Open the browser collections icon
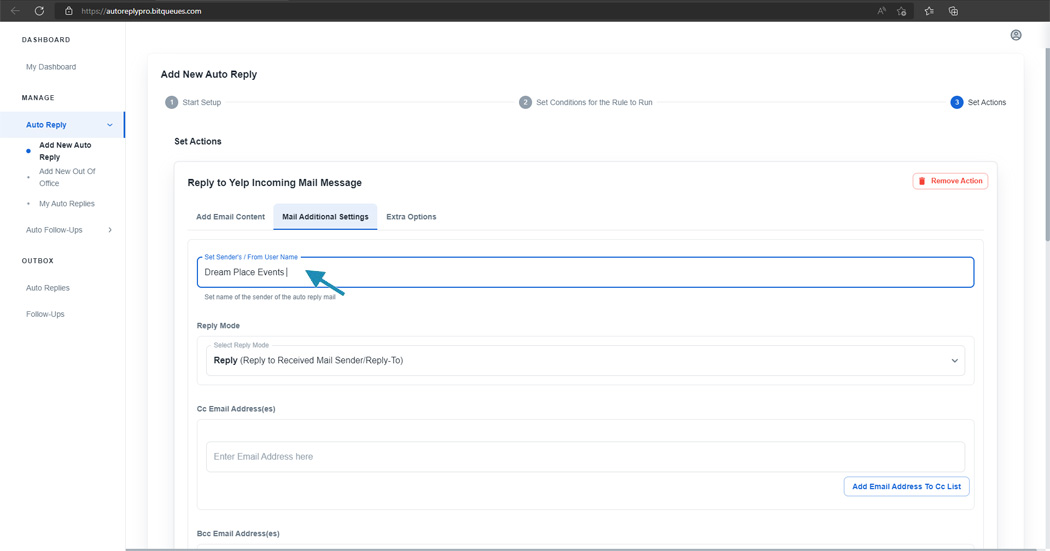 pyautogui.click(x=954, y=11)
